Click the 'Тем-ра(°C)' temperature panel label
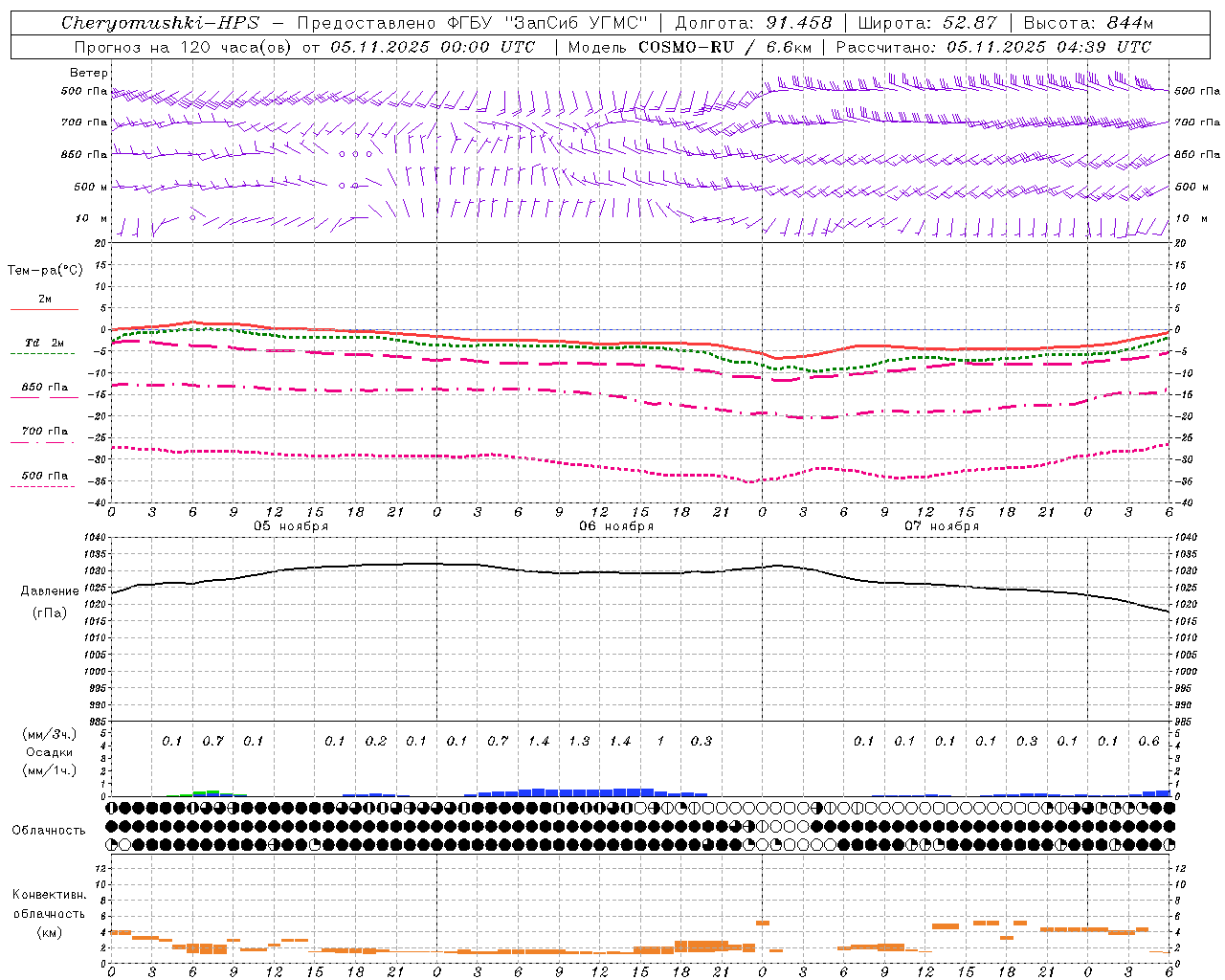This screenshot has width=1225, height=980. coord(45,271)
